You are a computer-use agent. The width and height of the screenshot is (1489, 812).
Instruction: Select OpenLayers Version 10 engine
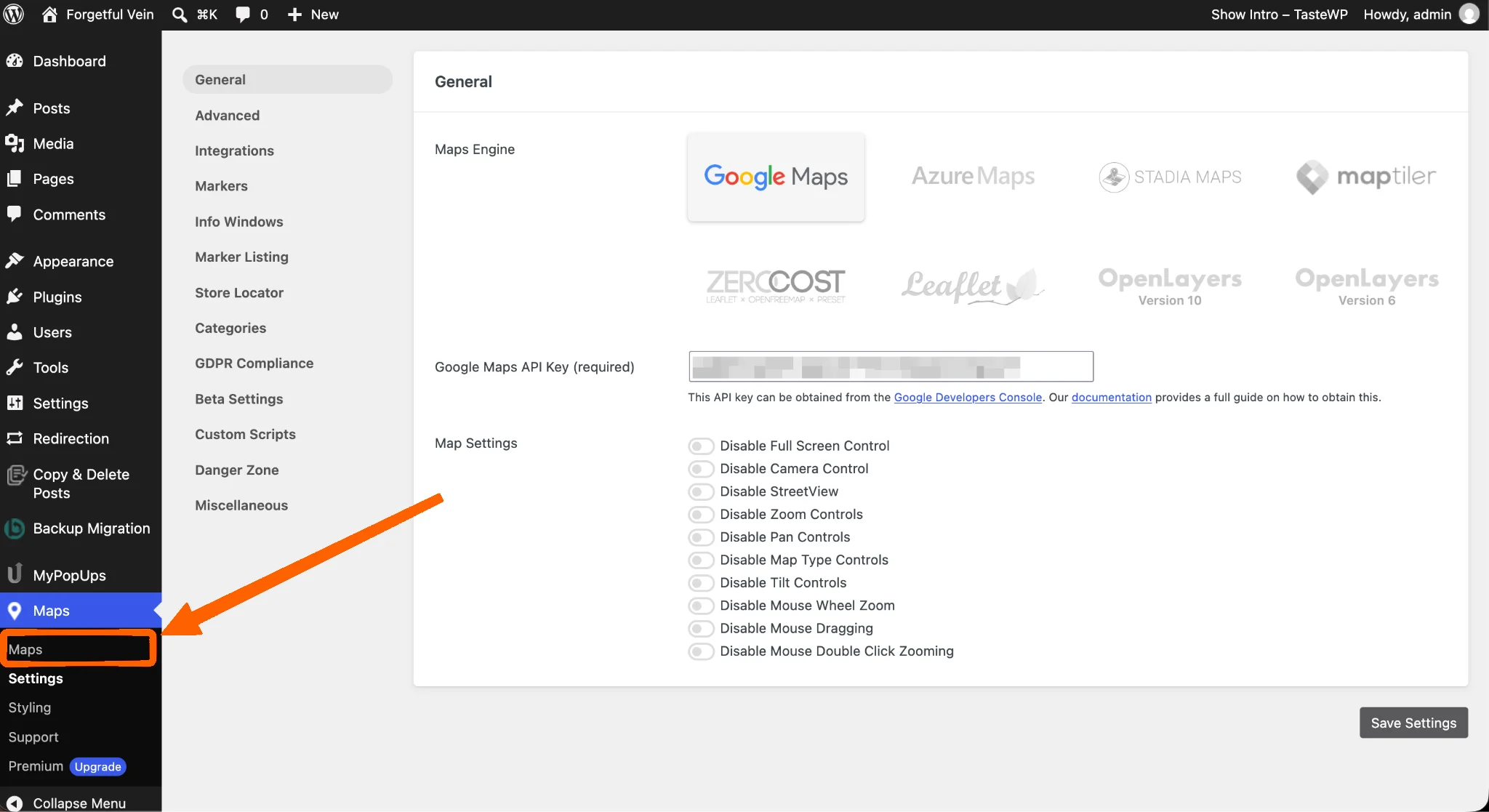[x=1170, y=286]
